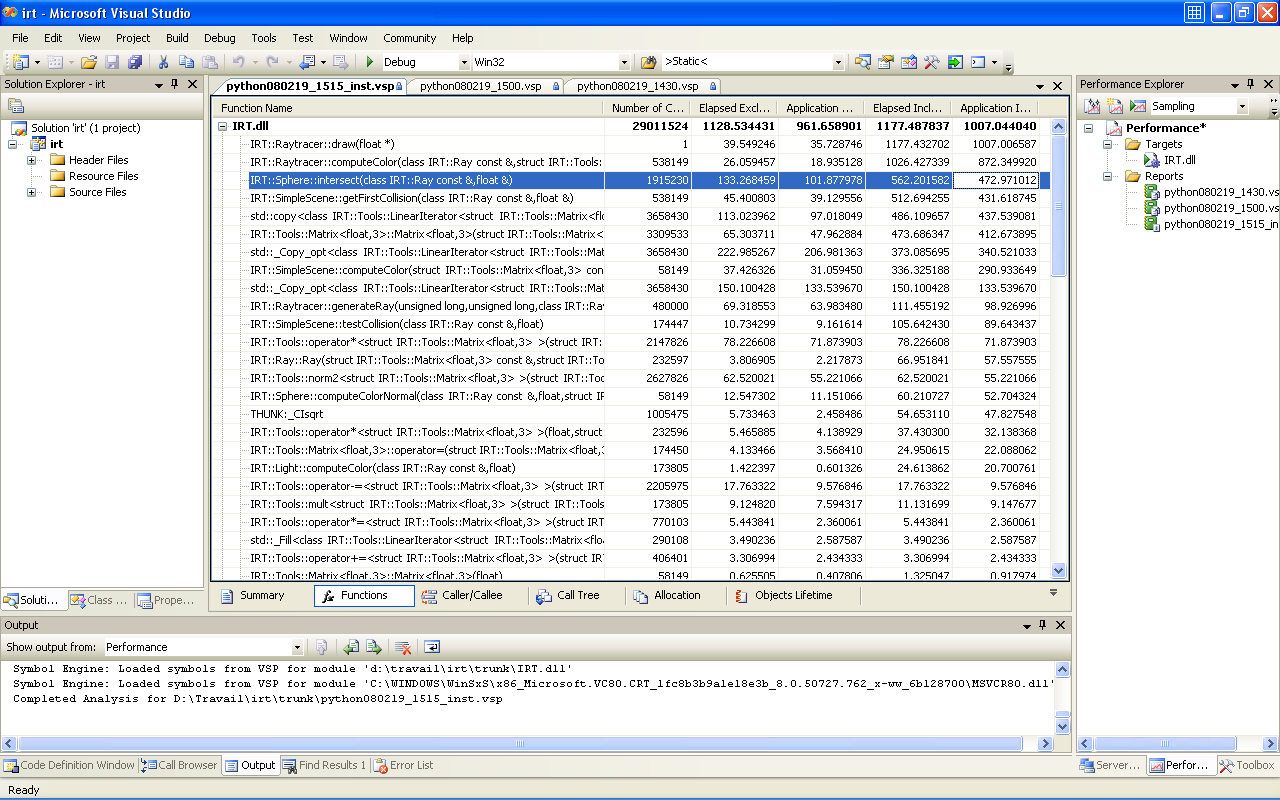Click the Output horizontal scrollbar

[x=520, y=743]
